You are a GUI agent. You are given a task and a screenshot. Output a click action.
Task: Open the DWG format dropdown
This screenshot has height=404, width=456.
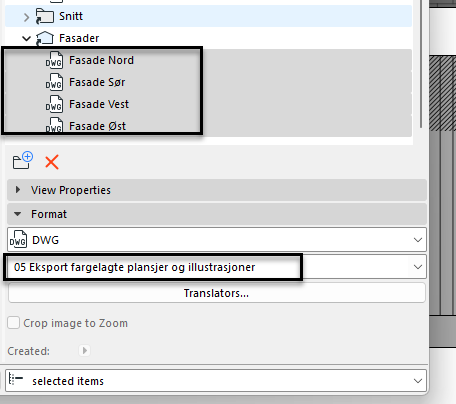pos(217,239)
